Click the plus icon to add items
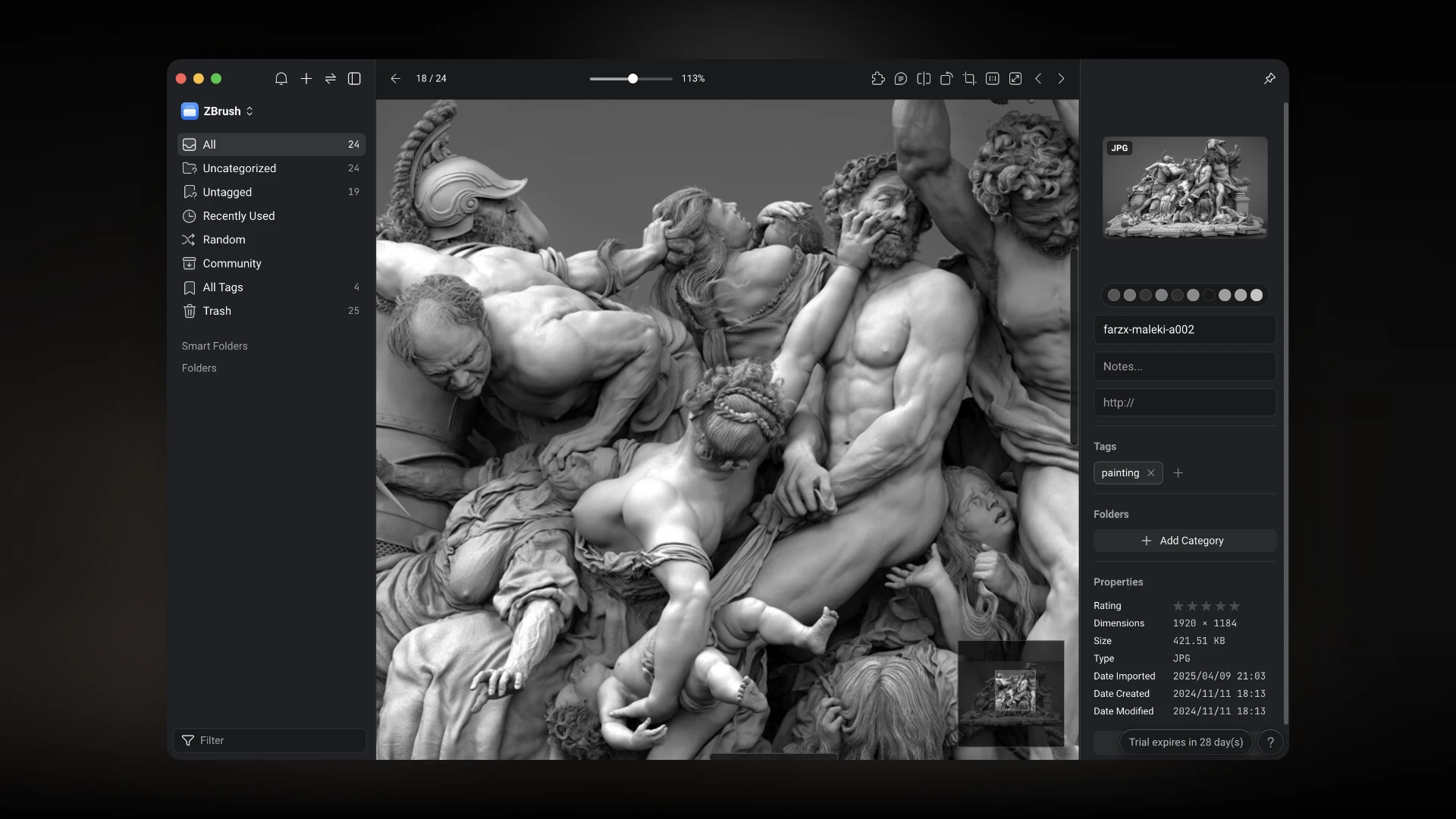Screen dimensions: 1456x819 click(306, 79)
